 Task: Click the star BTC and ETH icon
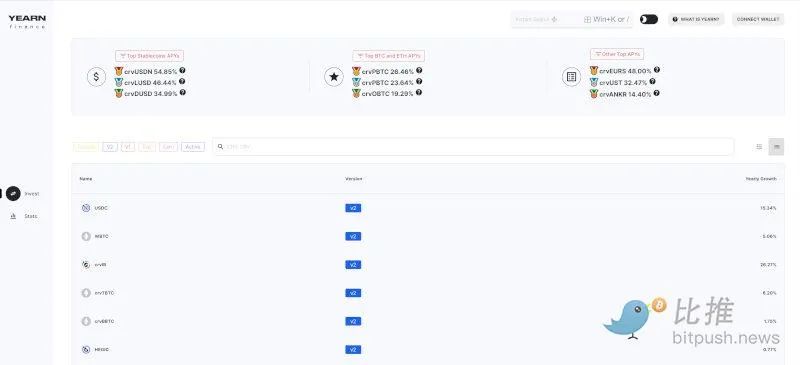point(334,77)
